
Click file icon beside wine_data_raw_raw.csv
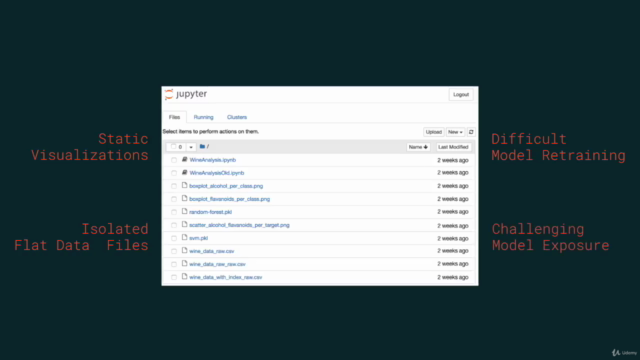click(x=184, y=264)
